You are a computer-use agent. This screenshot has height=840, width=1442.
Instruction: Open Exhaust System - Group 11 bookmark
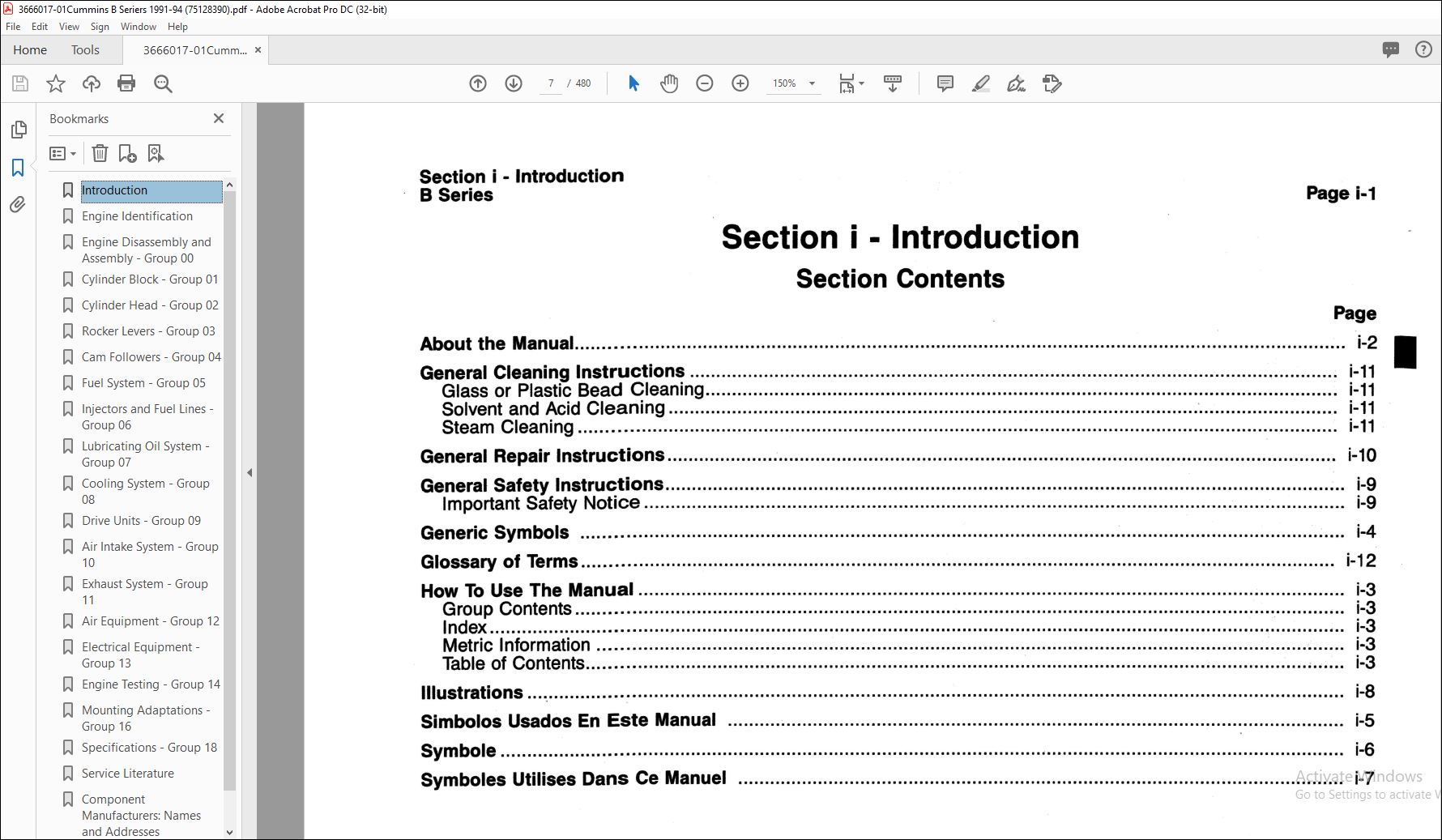pos(145,592)
